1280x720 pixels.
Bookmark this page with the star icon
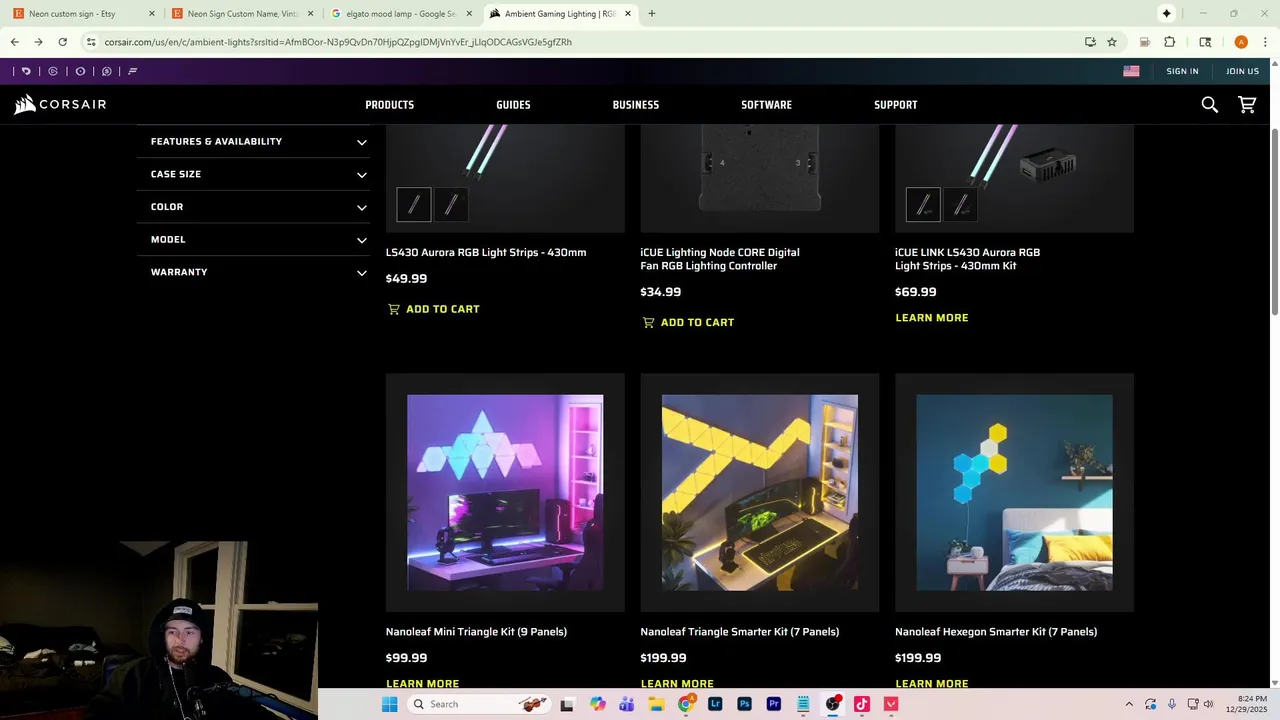click(x=1112, y=42)
